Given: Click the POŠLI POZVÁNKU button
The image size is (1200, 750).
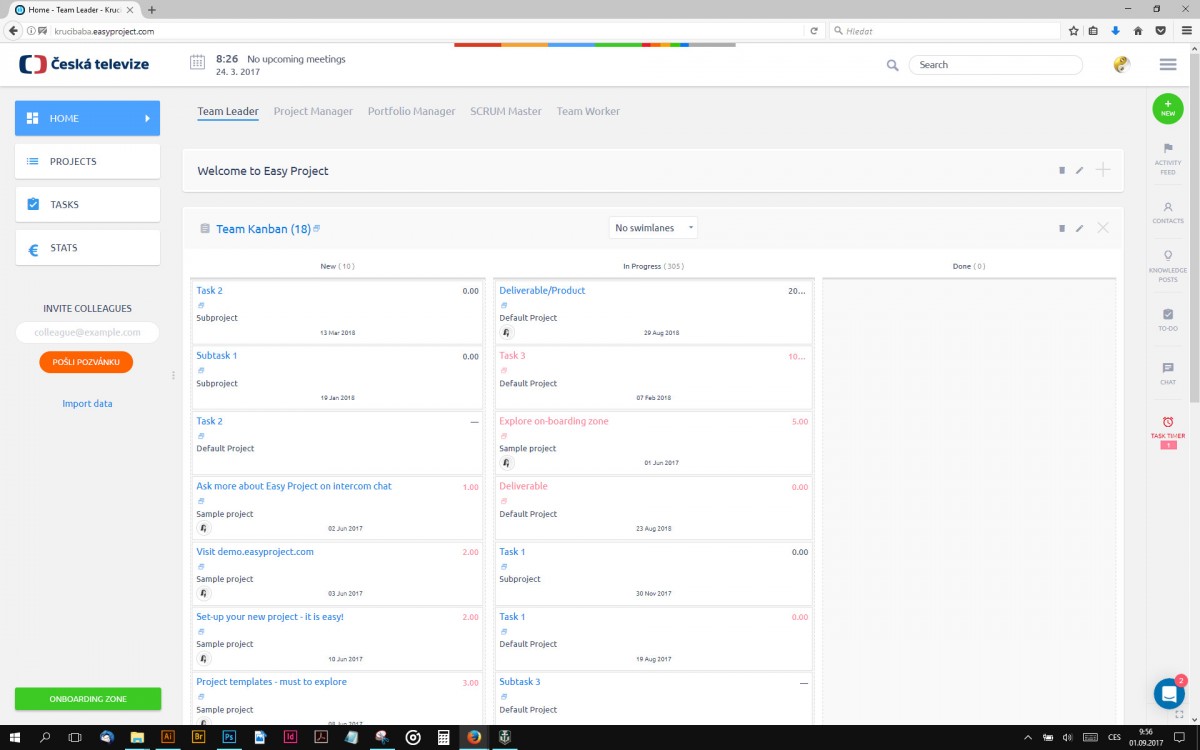Looking at the screenshot, I should point(86,362).
